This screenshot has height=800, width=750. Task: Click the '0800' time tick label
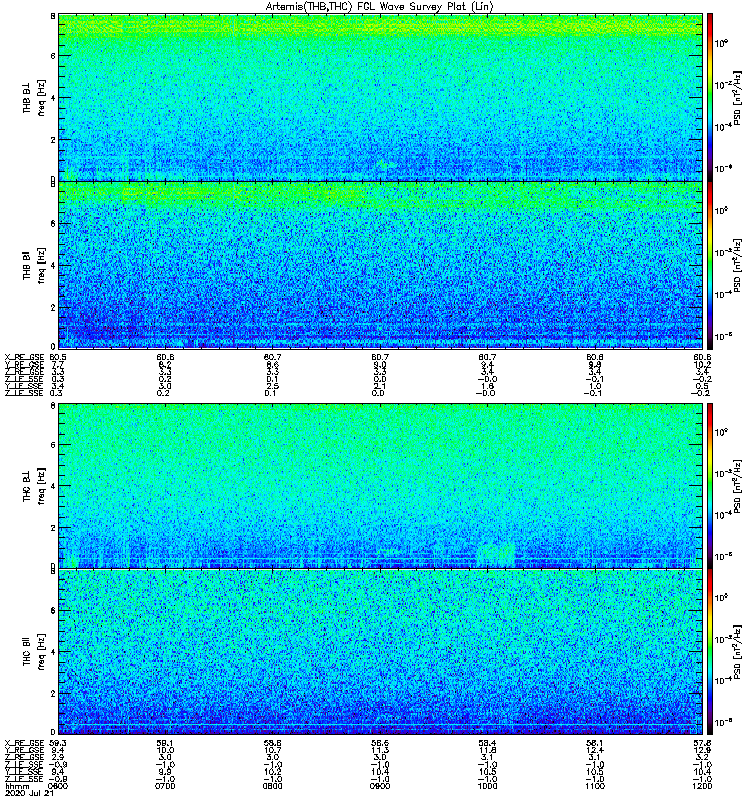(x=272, y=786)
